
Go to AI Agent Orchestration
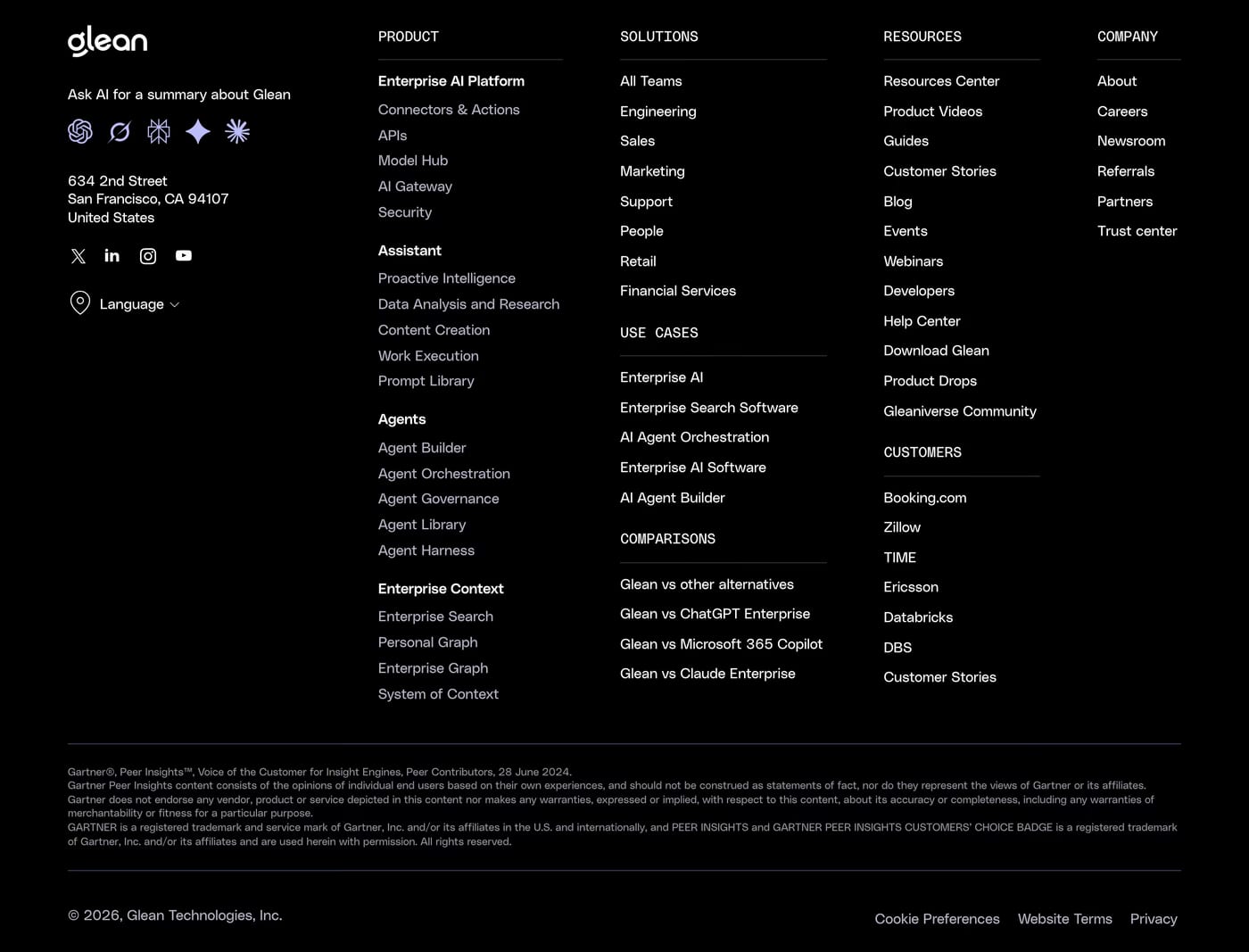click(695, 437)
